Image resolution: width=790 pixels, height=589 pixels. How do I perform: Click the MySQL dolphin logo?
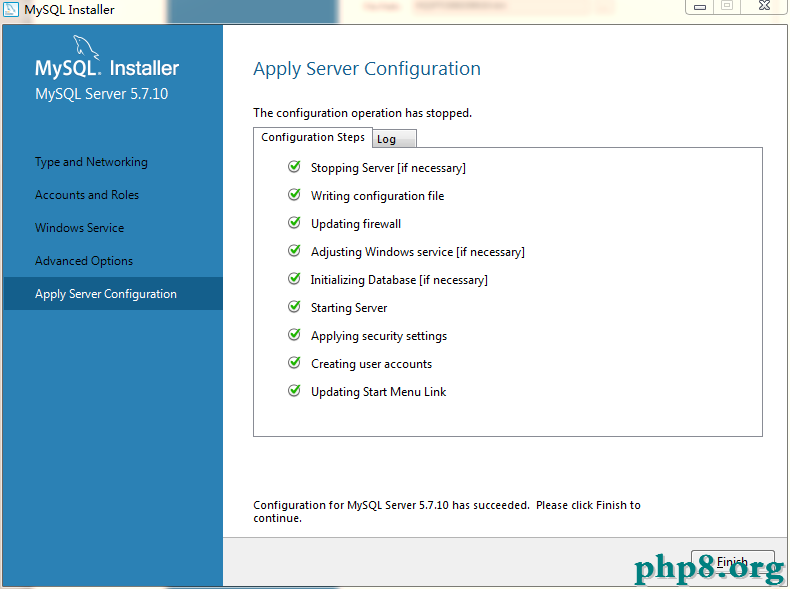86,47
